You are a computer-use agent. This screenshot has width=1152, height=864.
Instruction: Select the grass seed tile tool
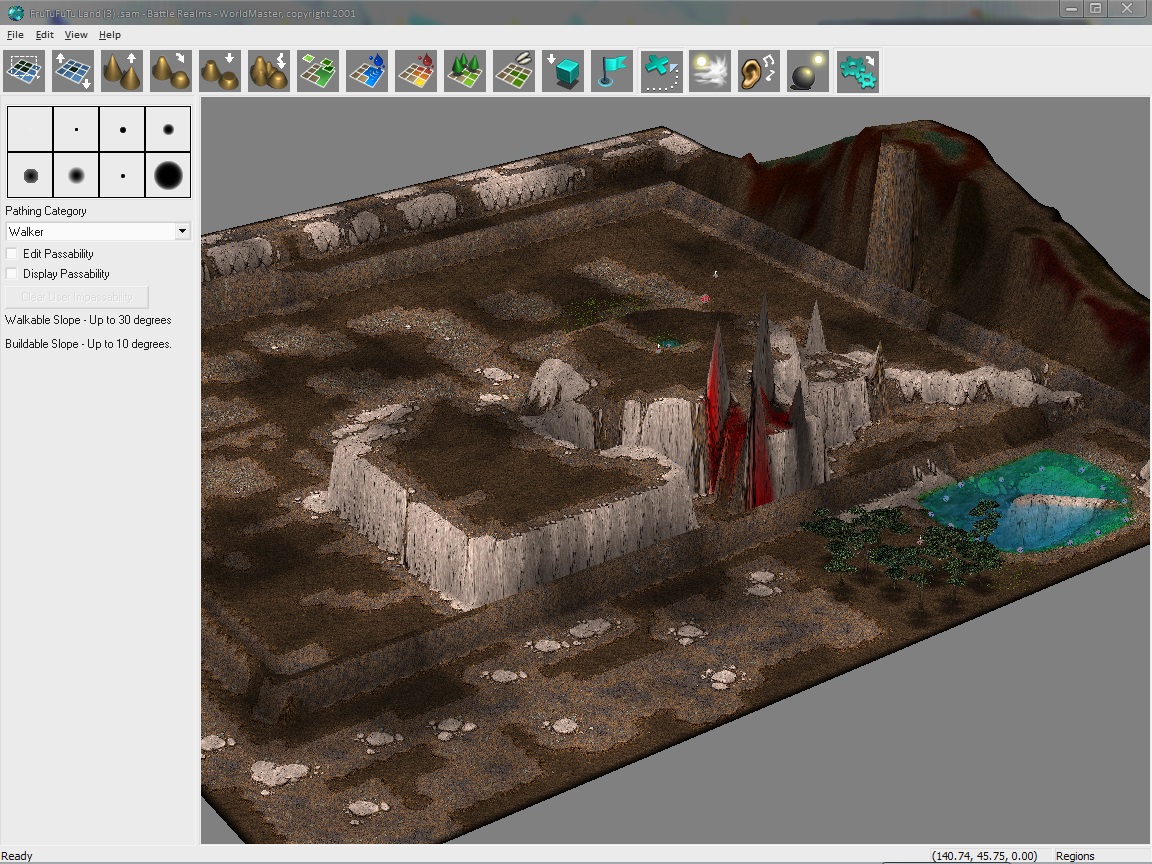pos(514,71)
